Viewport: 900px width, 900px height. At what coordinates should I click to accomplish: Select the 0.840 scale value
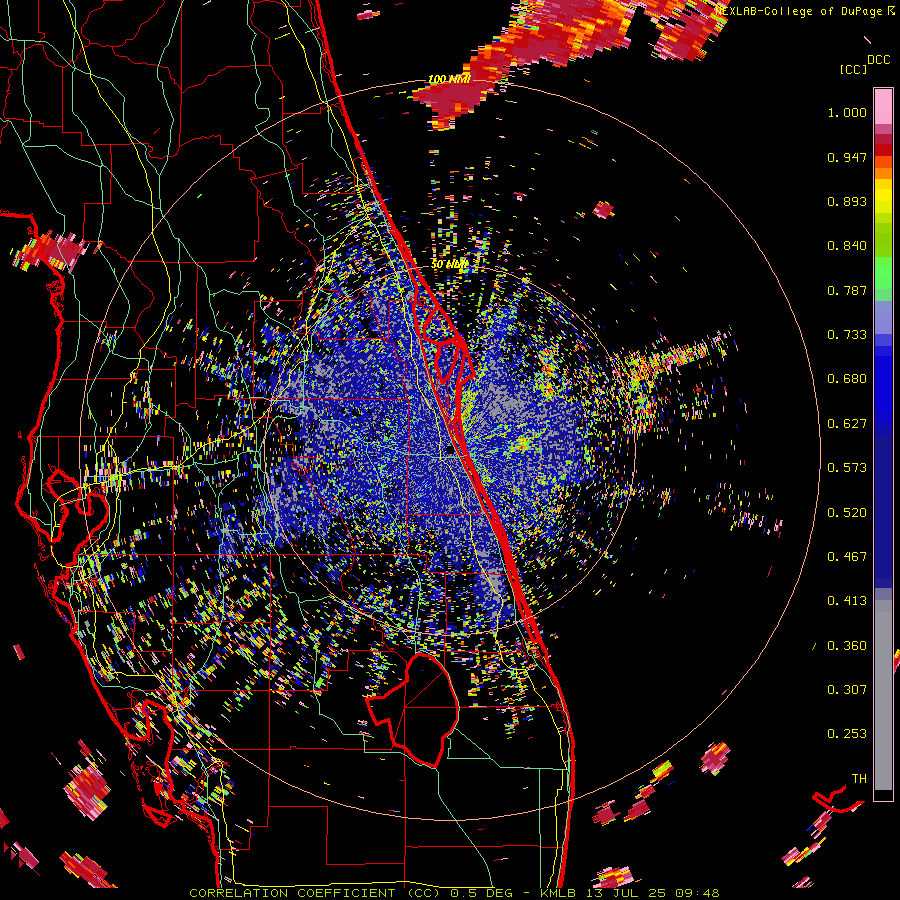[847, 246]
